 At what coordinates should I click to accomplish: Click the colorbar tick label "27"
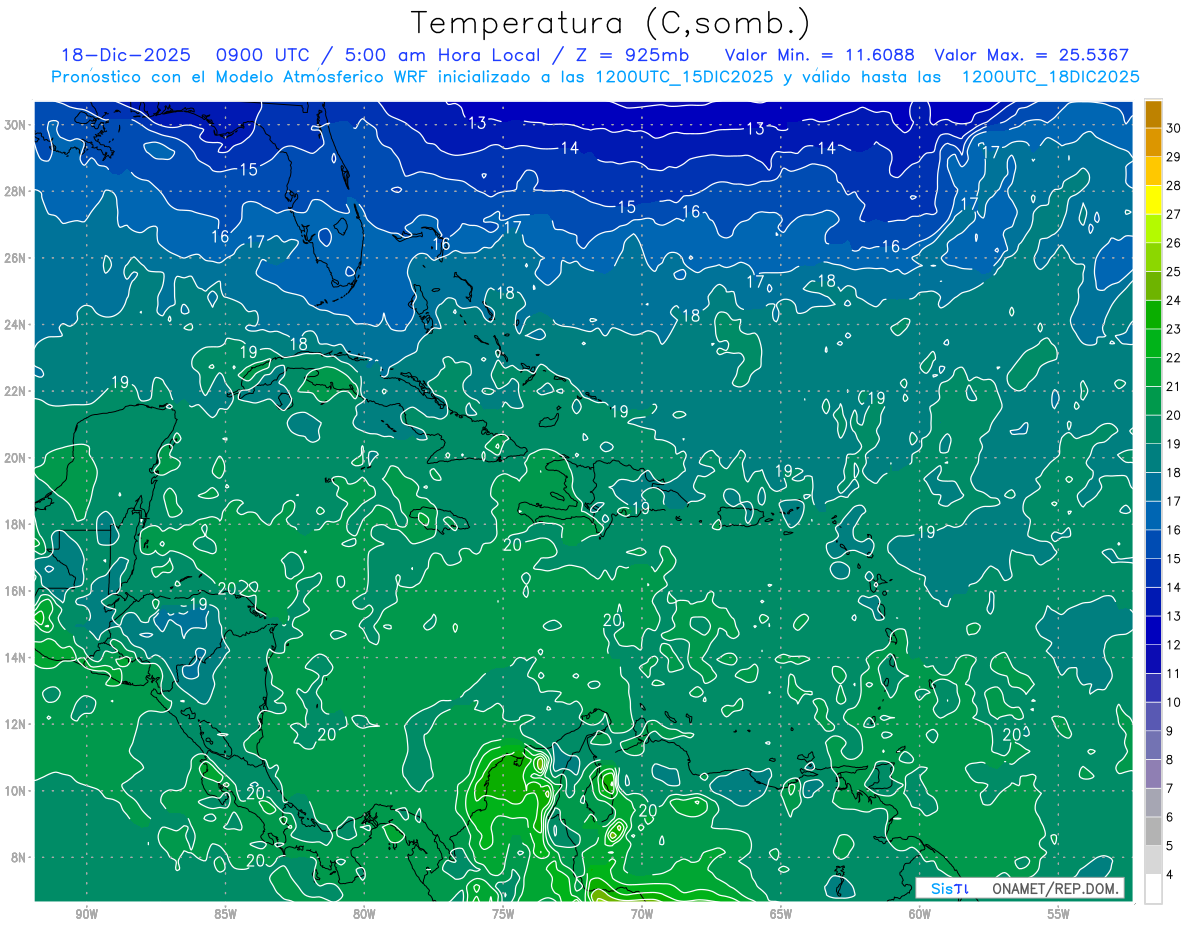1174,214
